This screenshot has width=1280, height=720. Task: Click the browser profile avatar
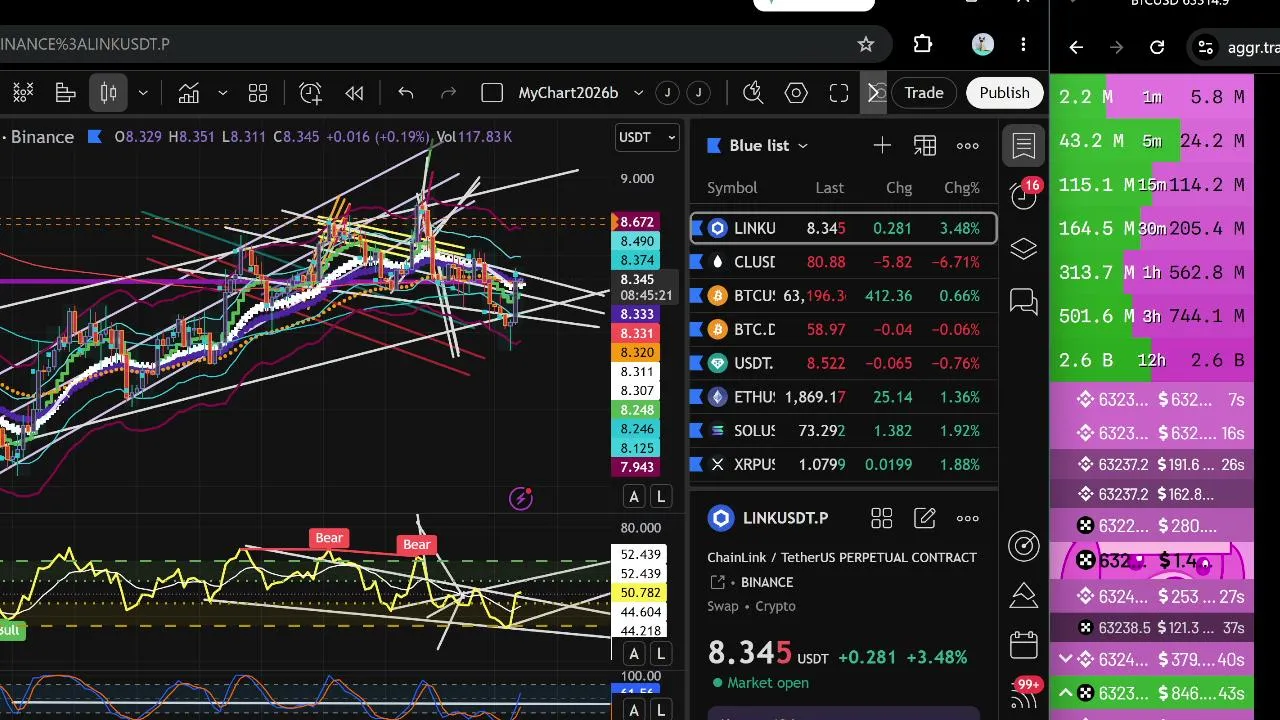tap(982, 44)
